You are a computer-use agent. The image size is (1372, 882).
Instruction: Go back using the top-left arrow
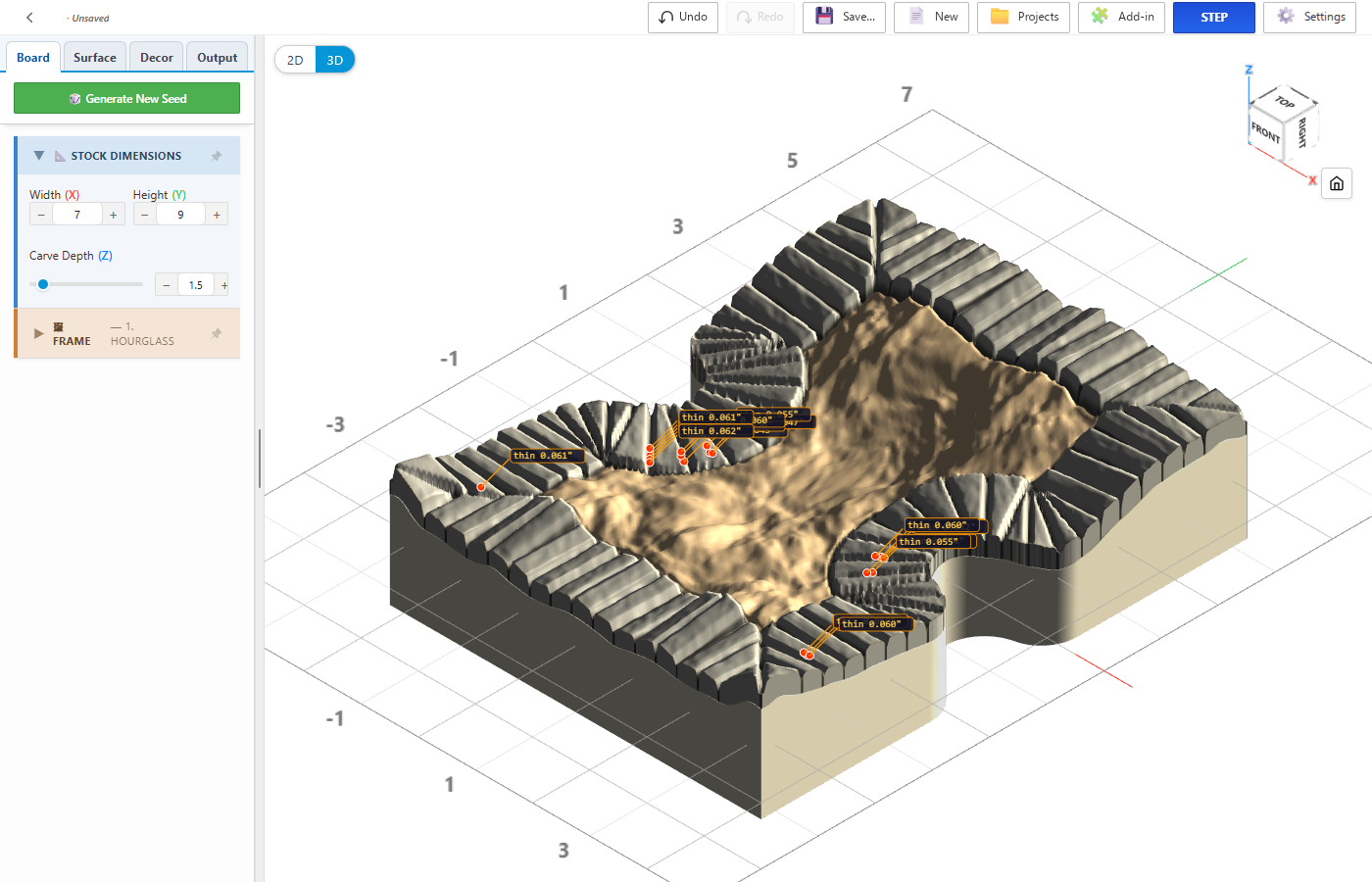coord(29,18)
